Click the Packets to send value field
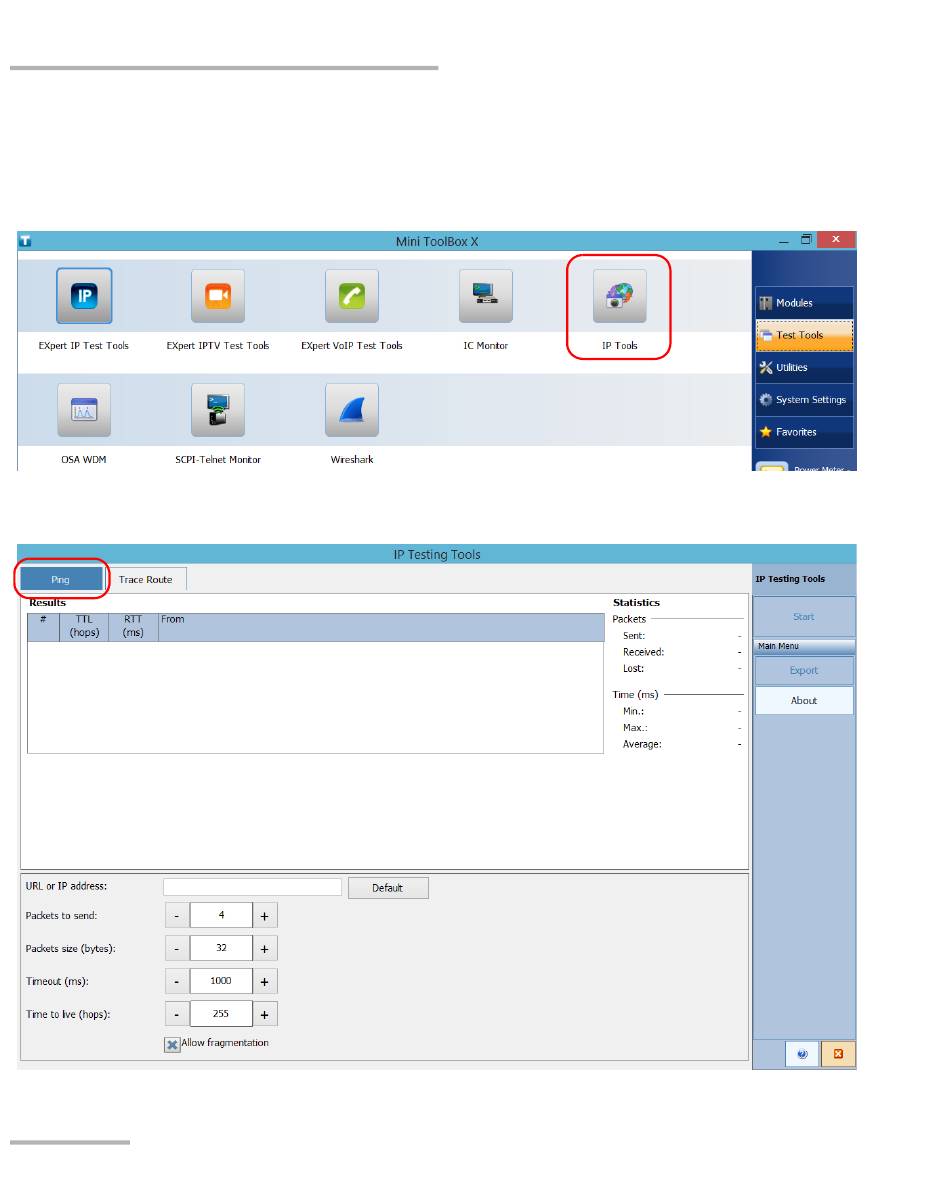 pos(221,916)
